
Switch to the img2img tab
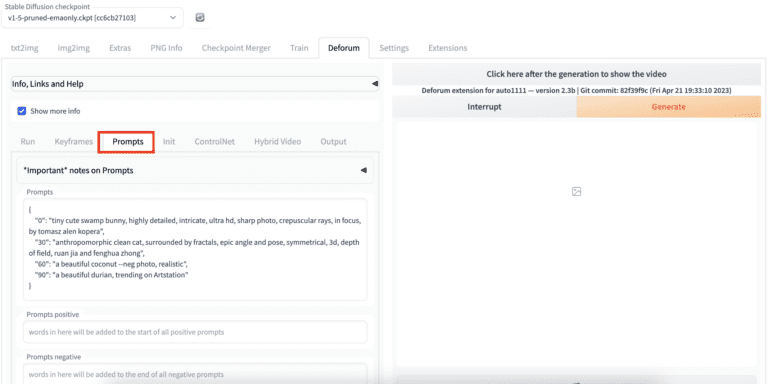point(73,48)
